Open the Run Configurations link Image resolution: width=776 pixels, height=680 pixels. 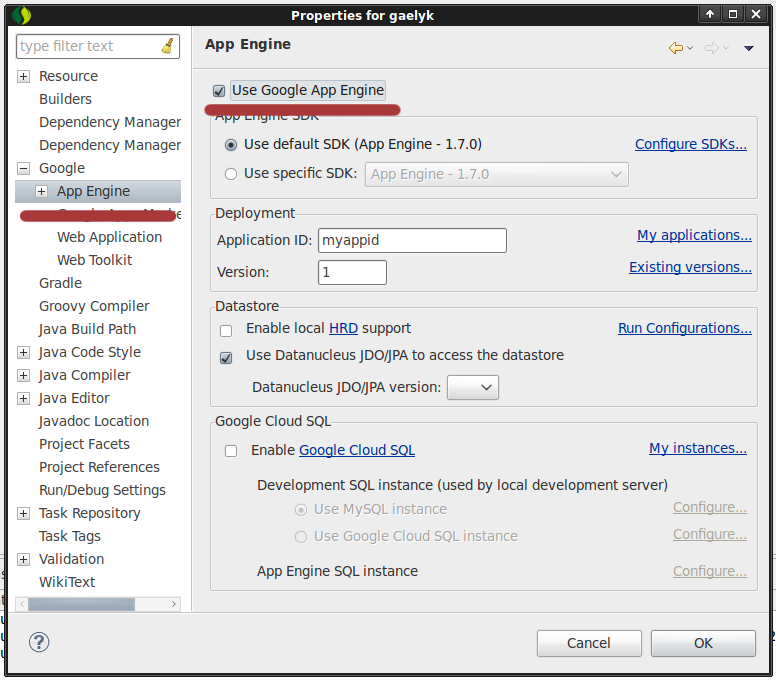click(x=685, y=328)
